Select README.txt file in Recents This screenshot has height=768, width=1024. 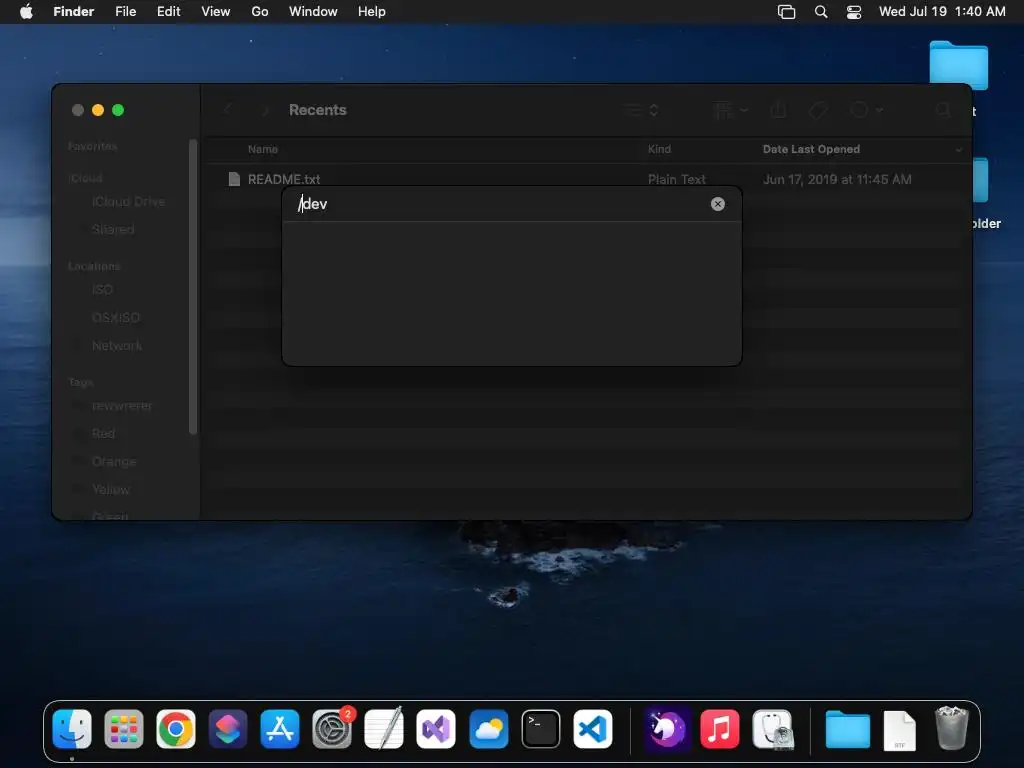283,179
